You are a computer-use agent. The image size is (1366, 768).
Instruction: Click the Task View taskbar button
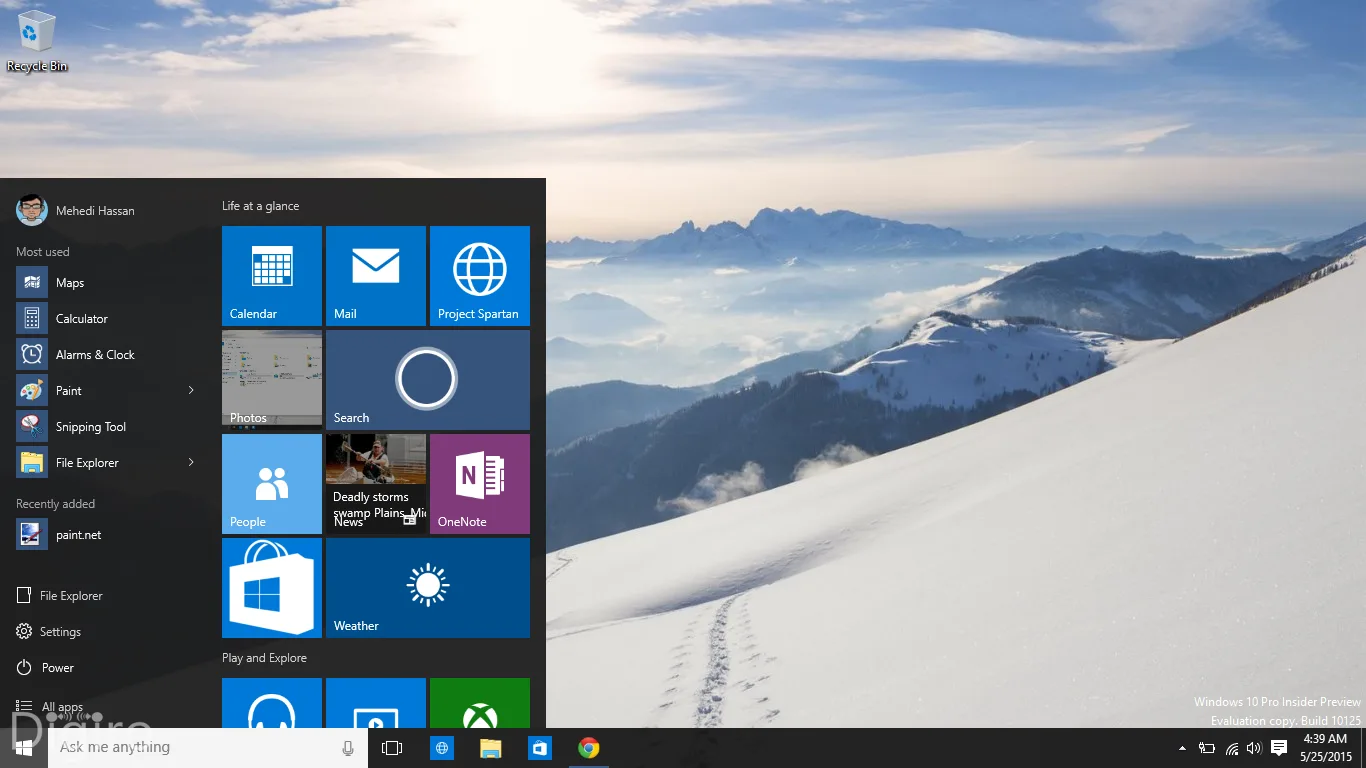(x=392, y=748)
